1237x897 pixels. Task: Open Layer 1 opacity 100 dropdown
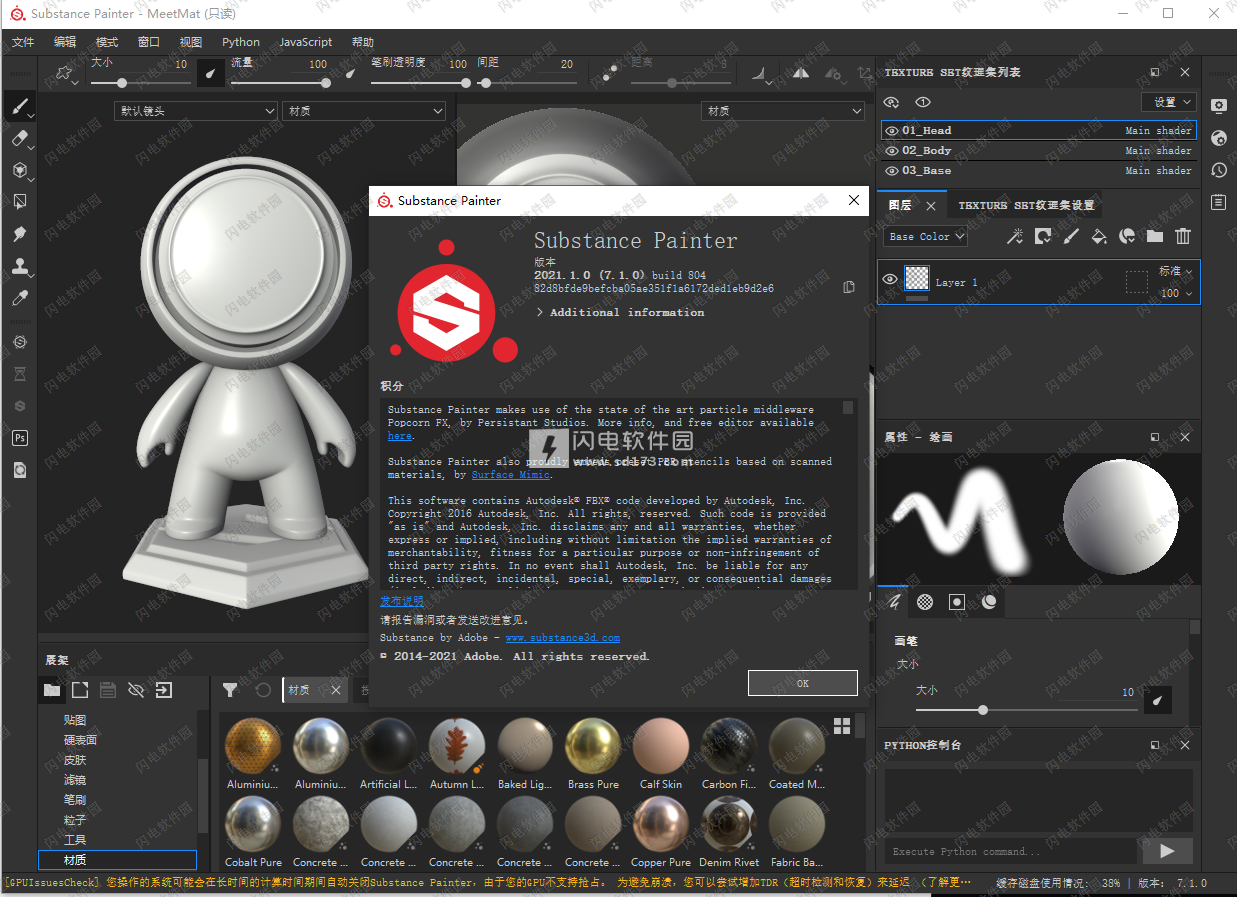[x=1175, y=293]
